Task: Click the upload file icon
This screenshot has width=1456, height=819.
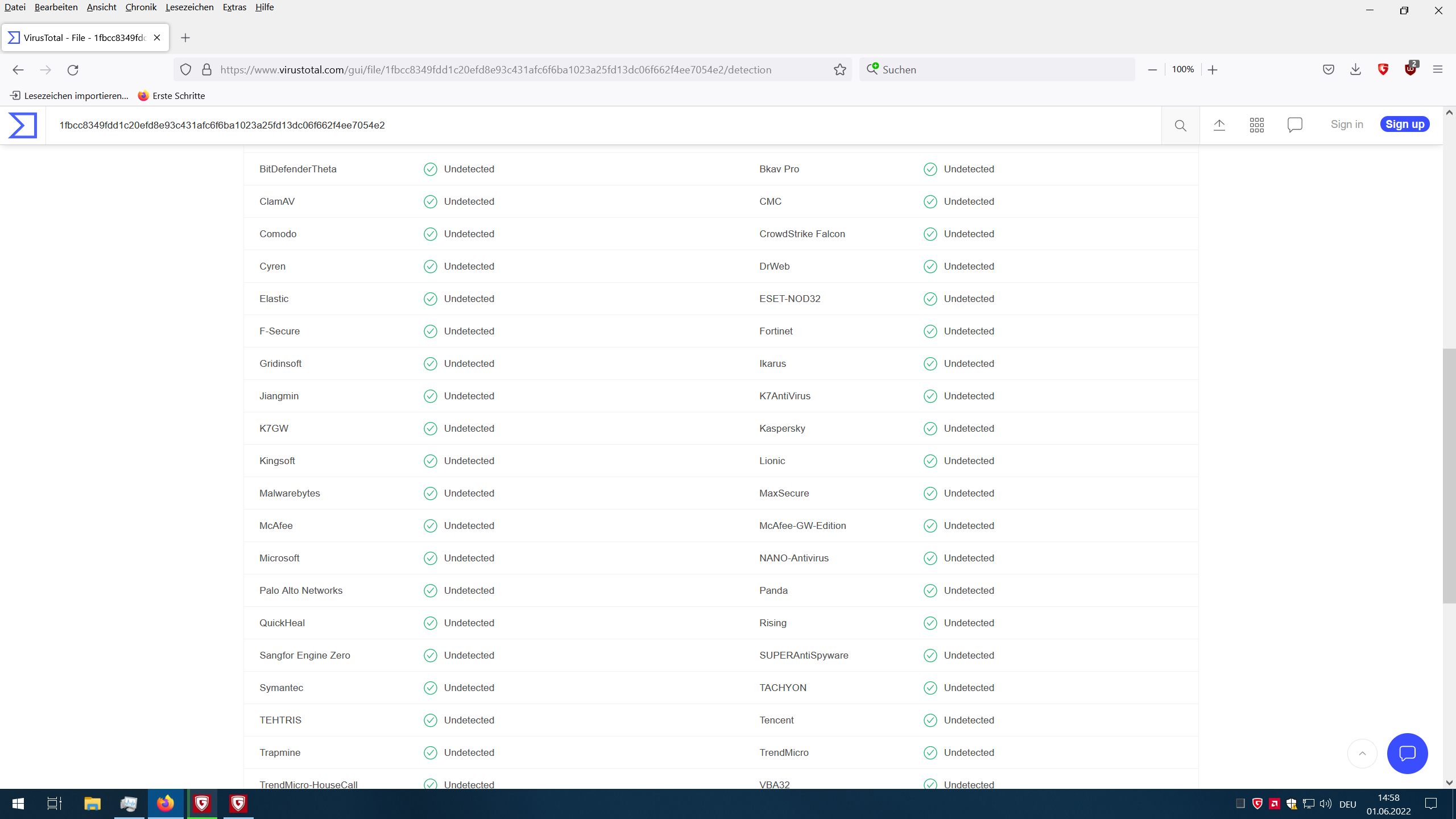Action: [x=1219, y=125]
